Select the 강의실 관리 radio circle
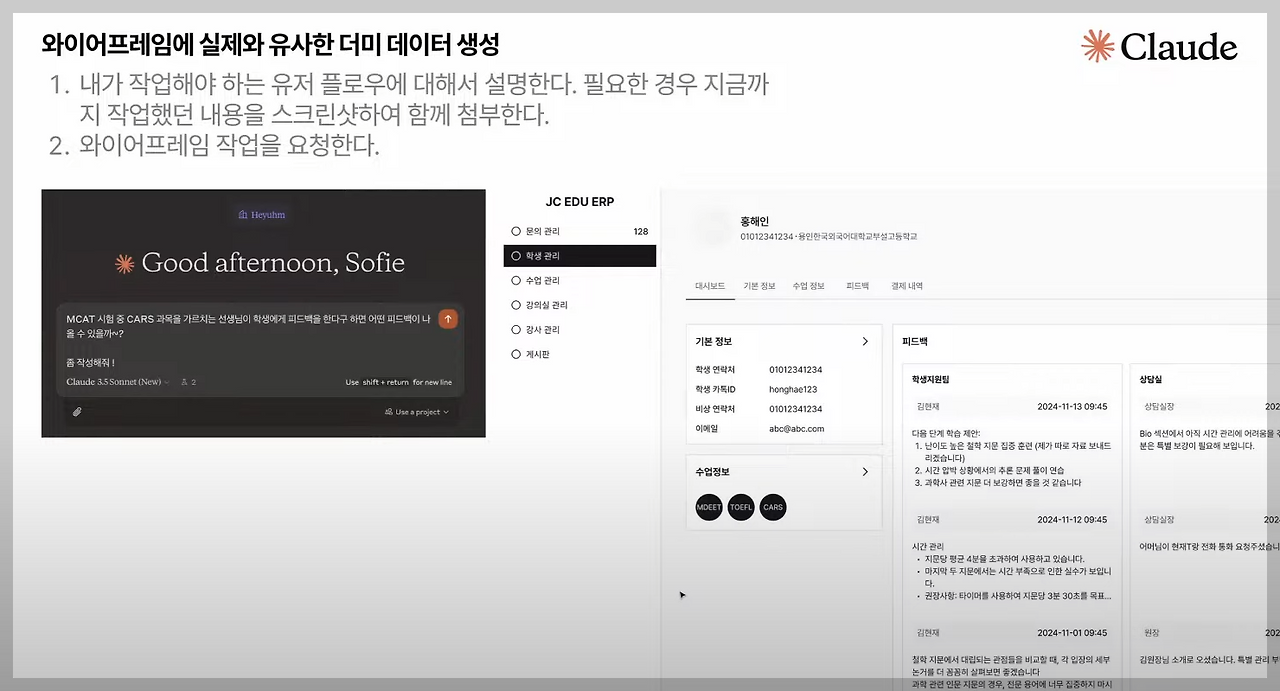This screenshot has height=691, width=1280. point(516,305)
